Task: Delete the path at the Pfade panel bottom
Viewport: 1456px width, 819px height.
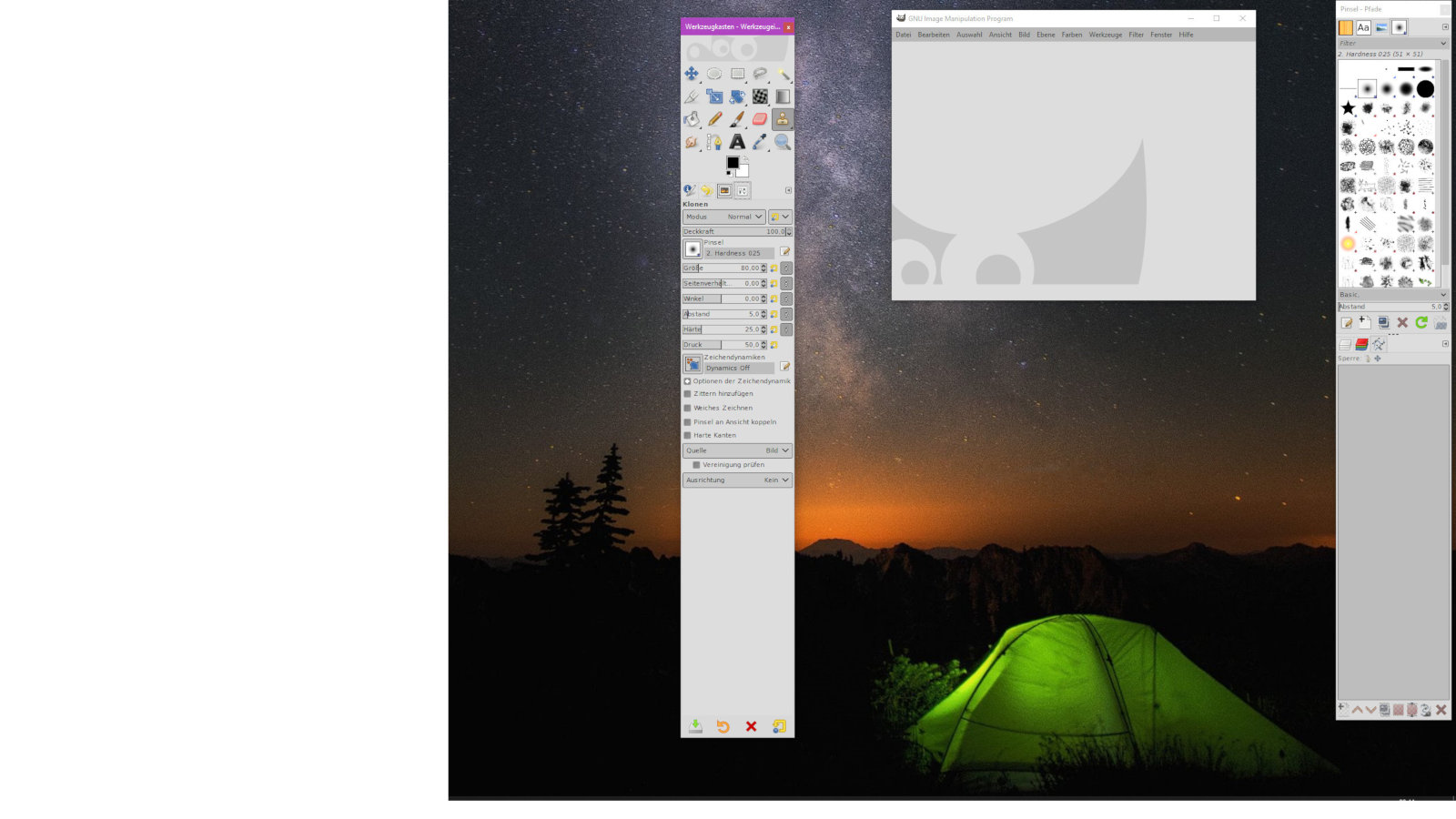Action: tap(1441, 710)
